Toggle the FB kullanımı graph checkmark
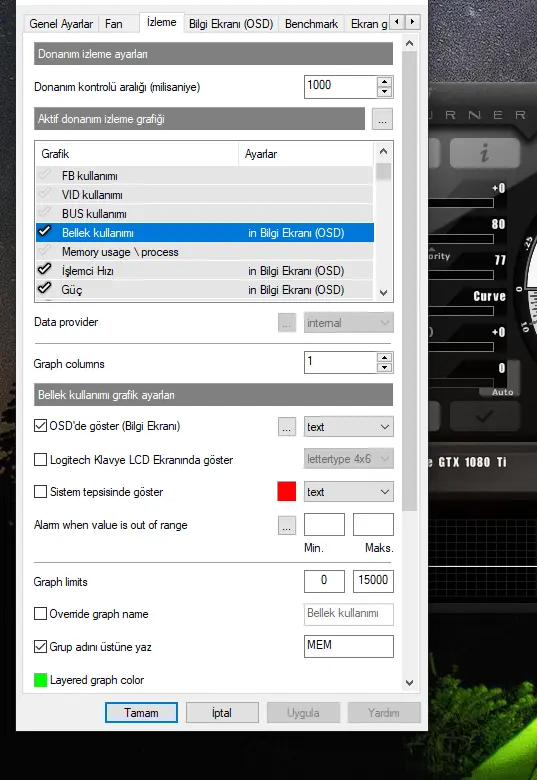 (x=45, y=175)
